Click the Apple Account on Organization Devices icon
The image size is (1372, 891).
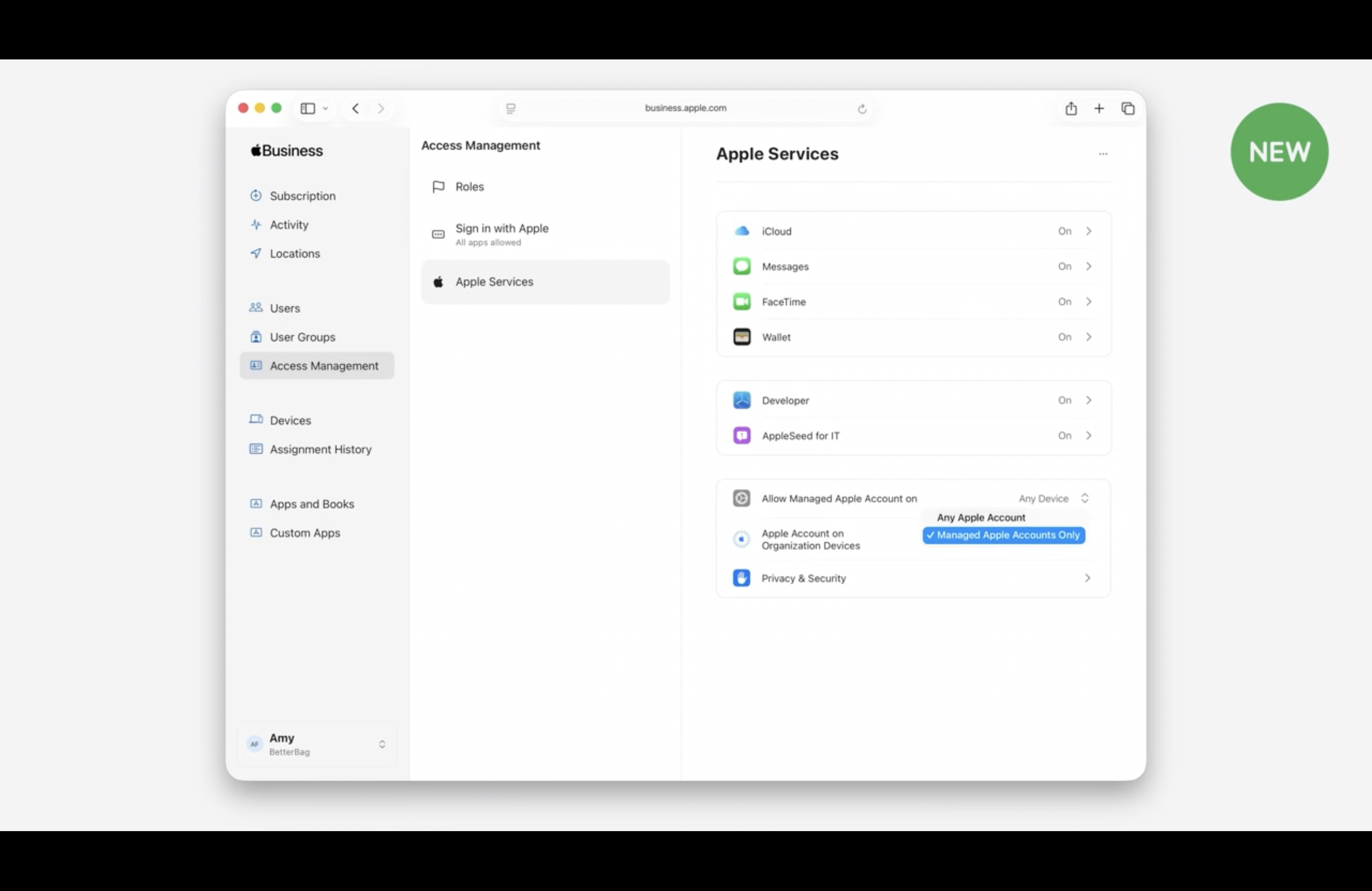tap(741, 539)
